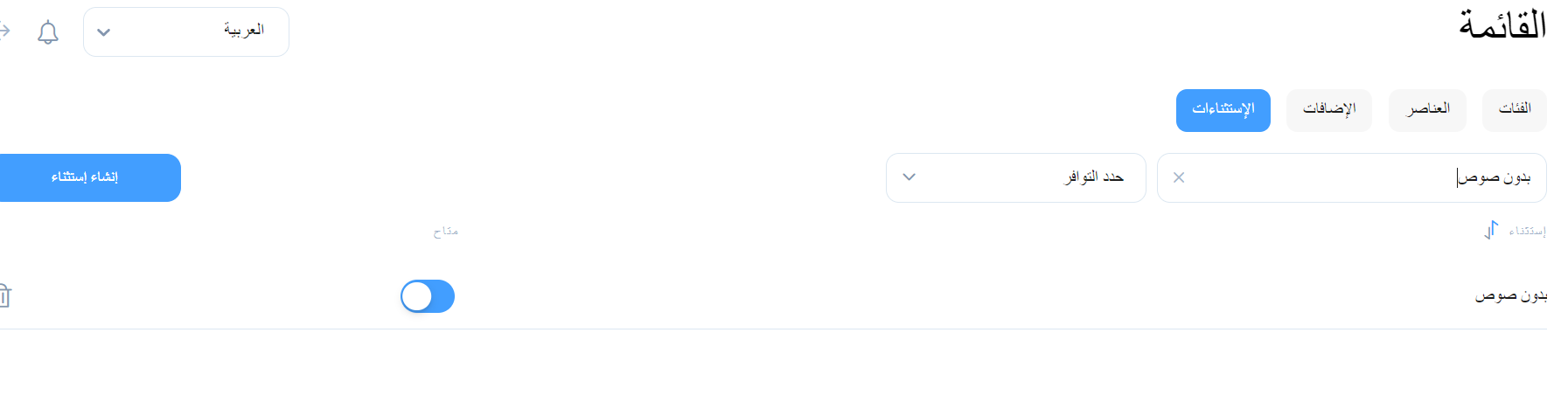Select the بدون صوص row name
1568x409 pixels.
click(1511, 296)
